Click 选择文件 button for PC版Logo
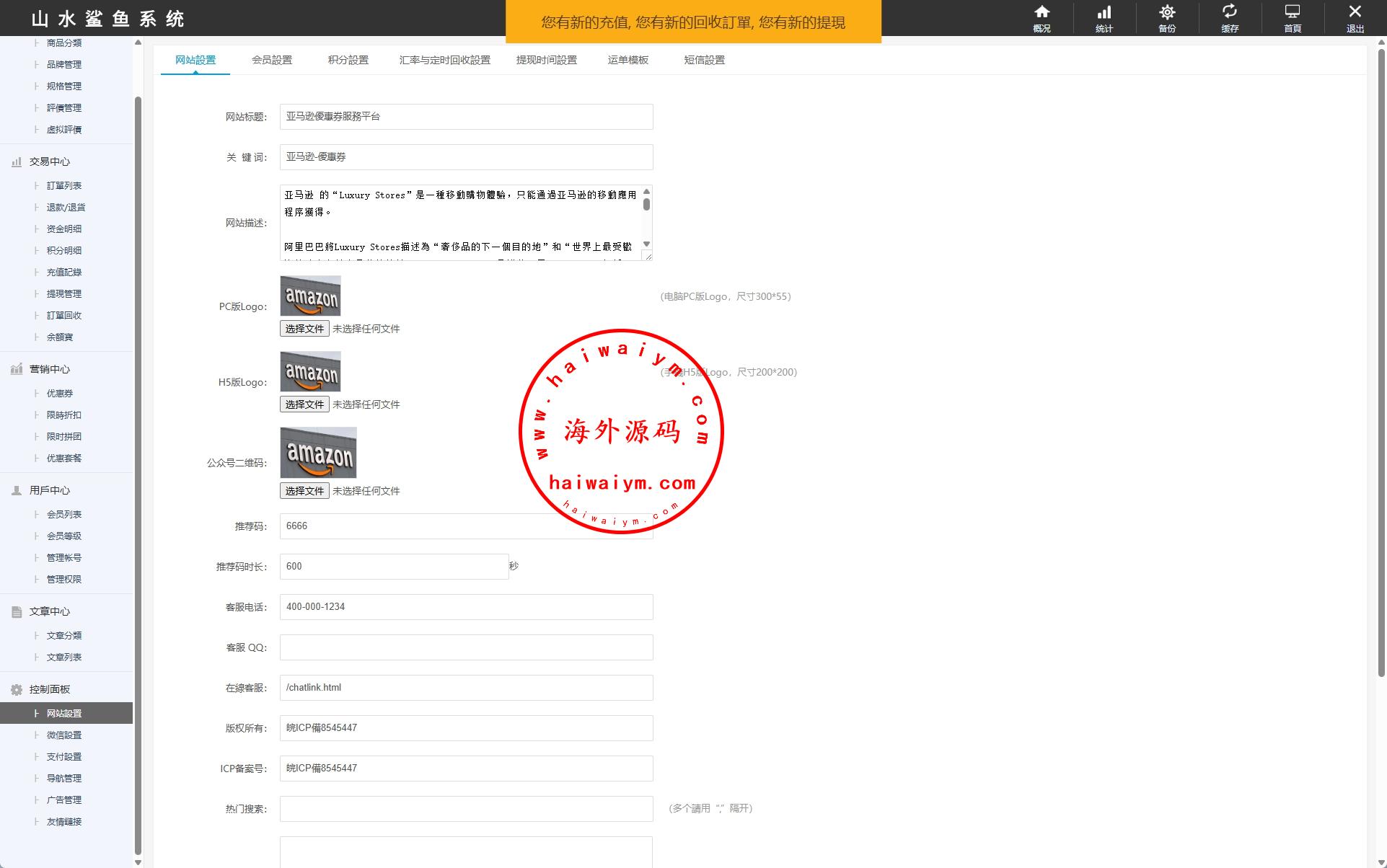The width and height of the screenshot is (1387, 868). (x=304, y=329)
